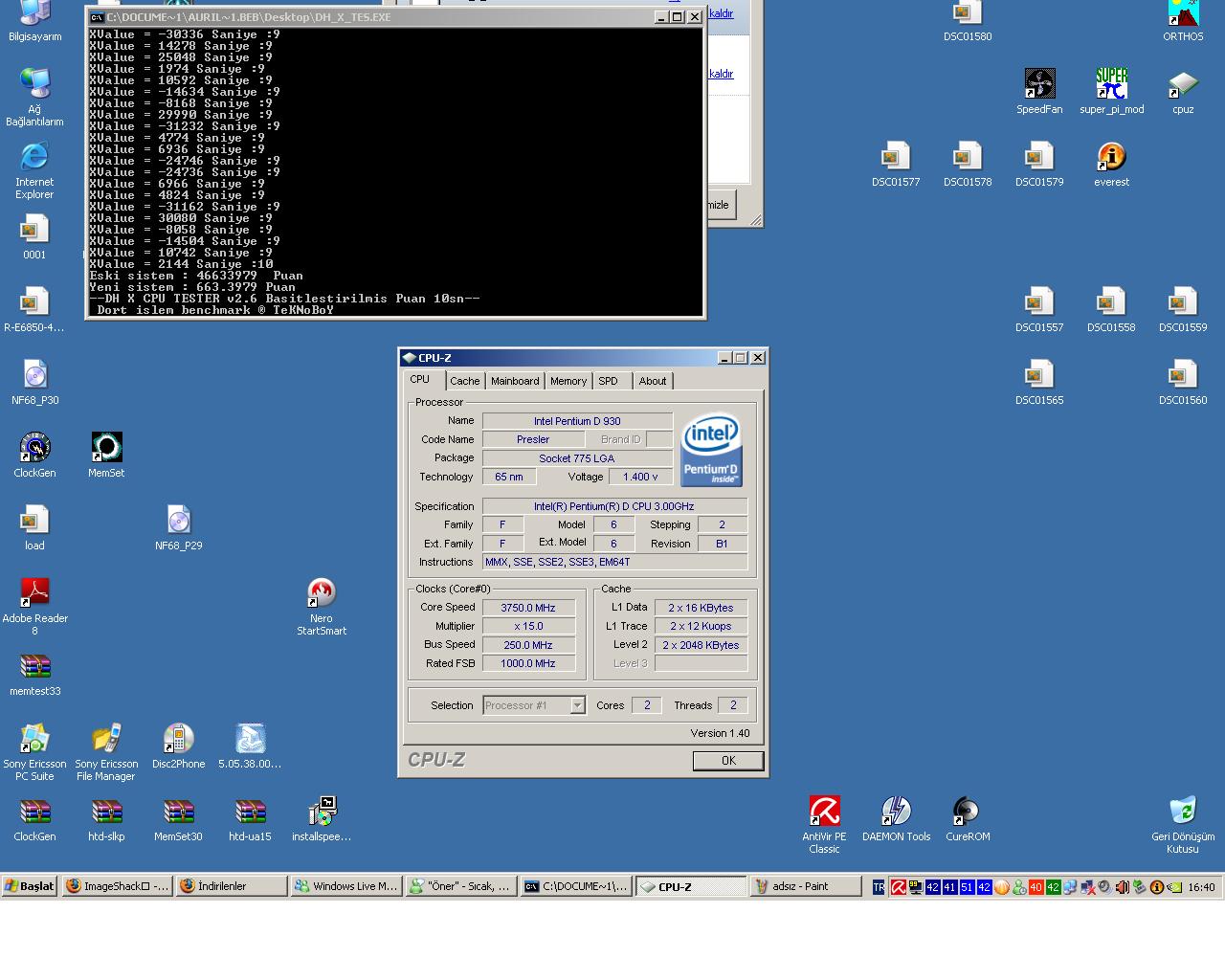Expand the Processor #1 selection dropdown

(x=577, y=705)
